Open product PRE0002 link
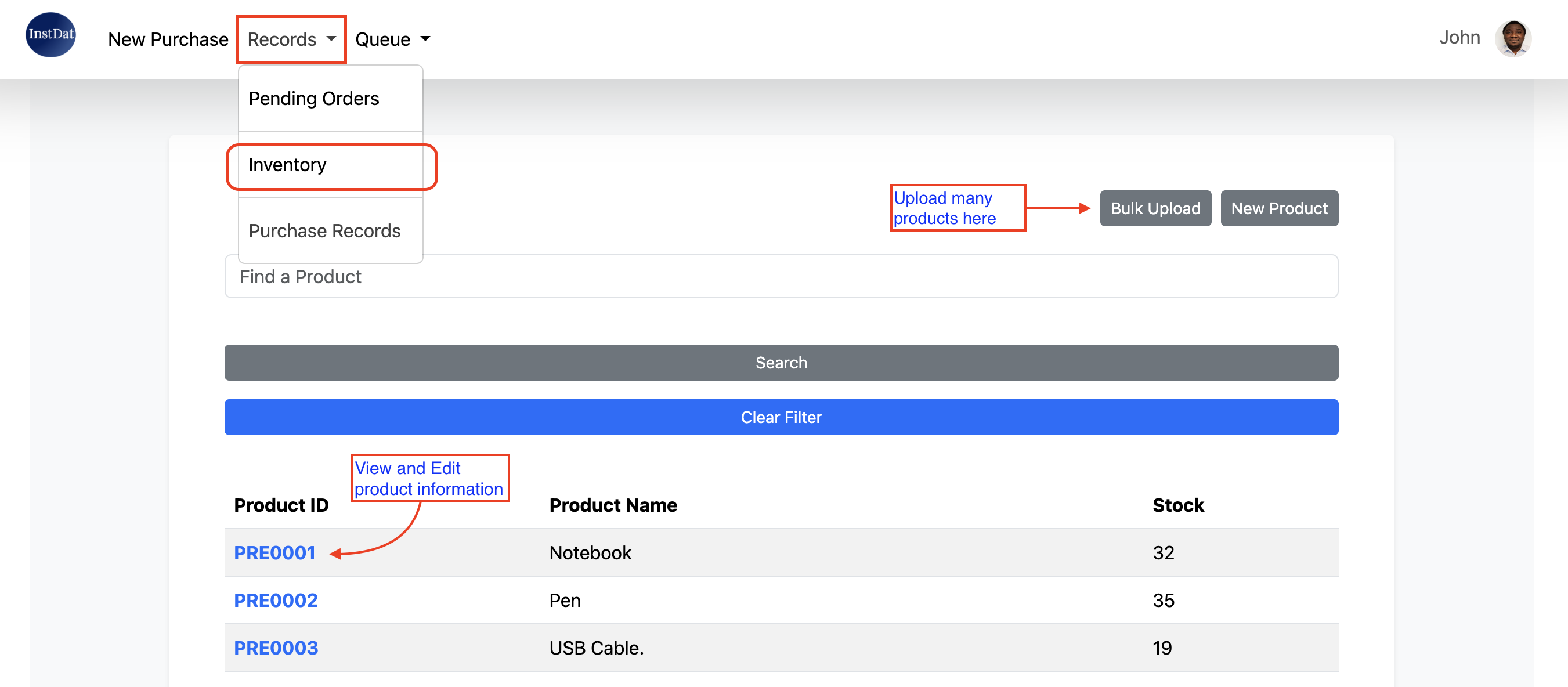Image resolution: width=1568 pixels, height=687 pixels. click(276, 600)
